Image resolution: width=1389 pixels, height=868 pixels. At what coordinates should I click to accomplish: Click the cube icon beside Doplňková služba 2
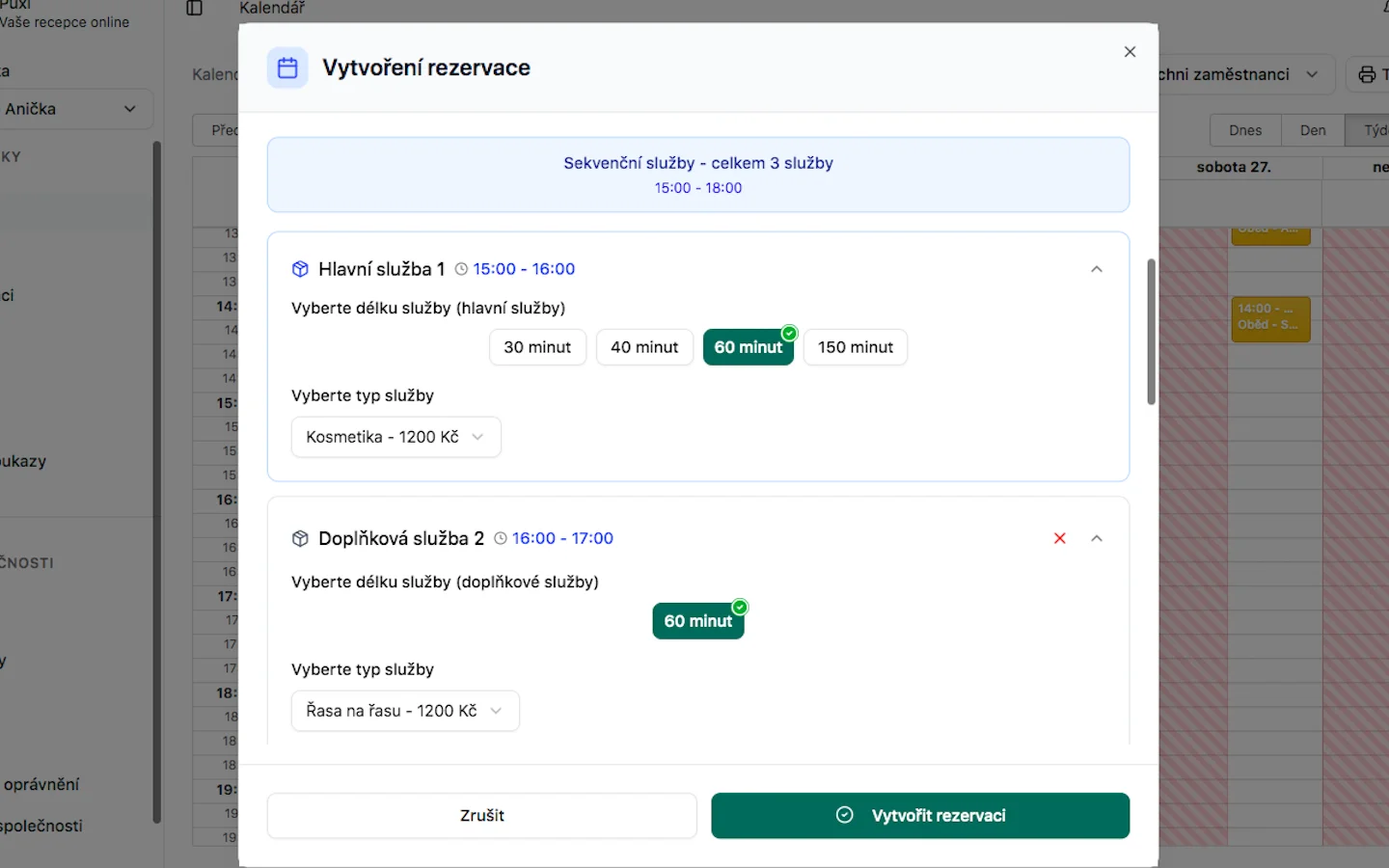point(300,538)
